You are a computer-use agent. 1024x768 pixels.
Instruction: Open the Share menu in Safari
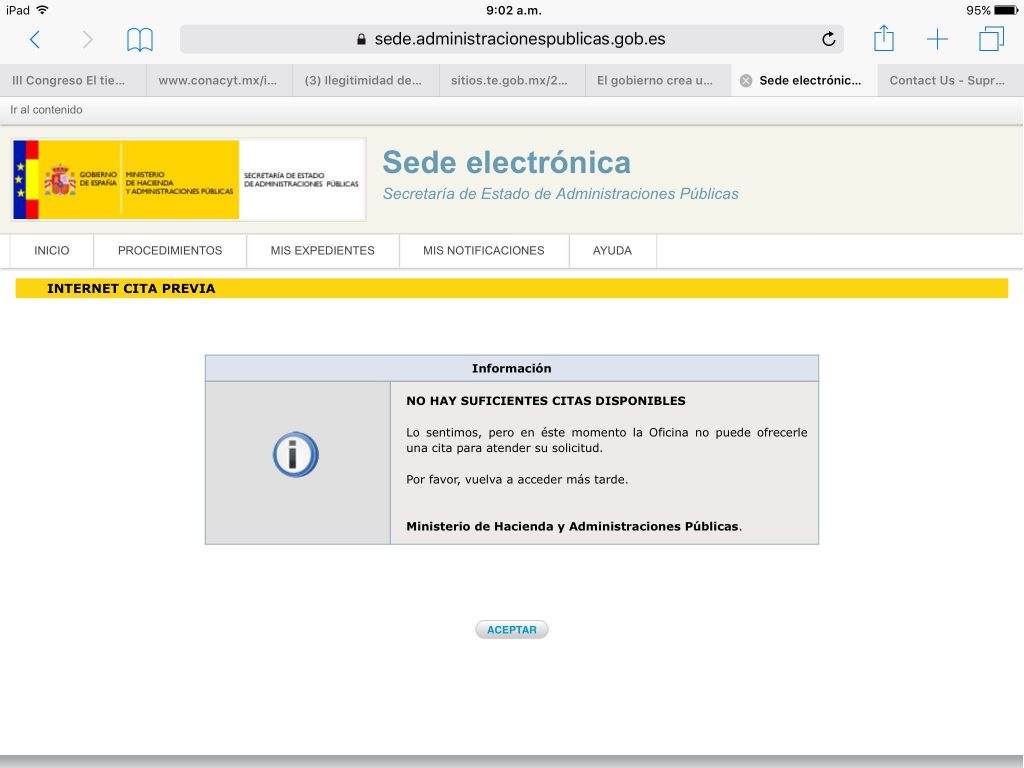pyautogui.click(x=883, y=38)
